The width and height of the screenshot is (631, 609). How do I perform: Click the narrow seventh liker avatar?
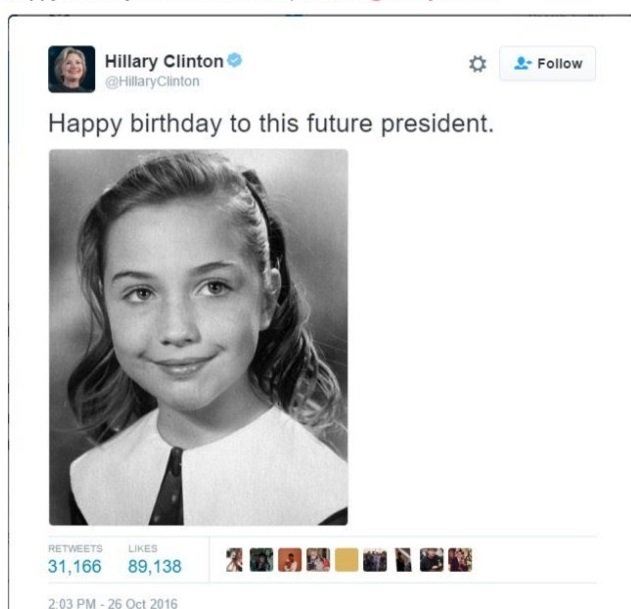(x=403, y=560)
